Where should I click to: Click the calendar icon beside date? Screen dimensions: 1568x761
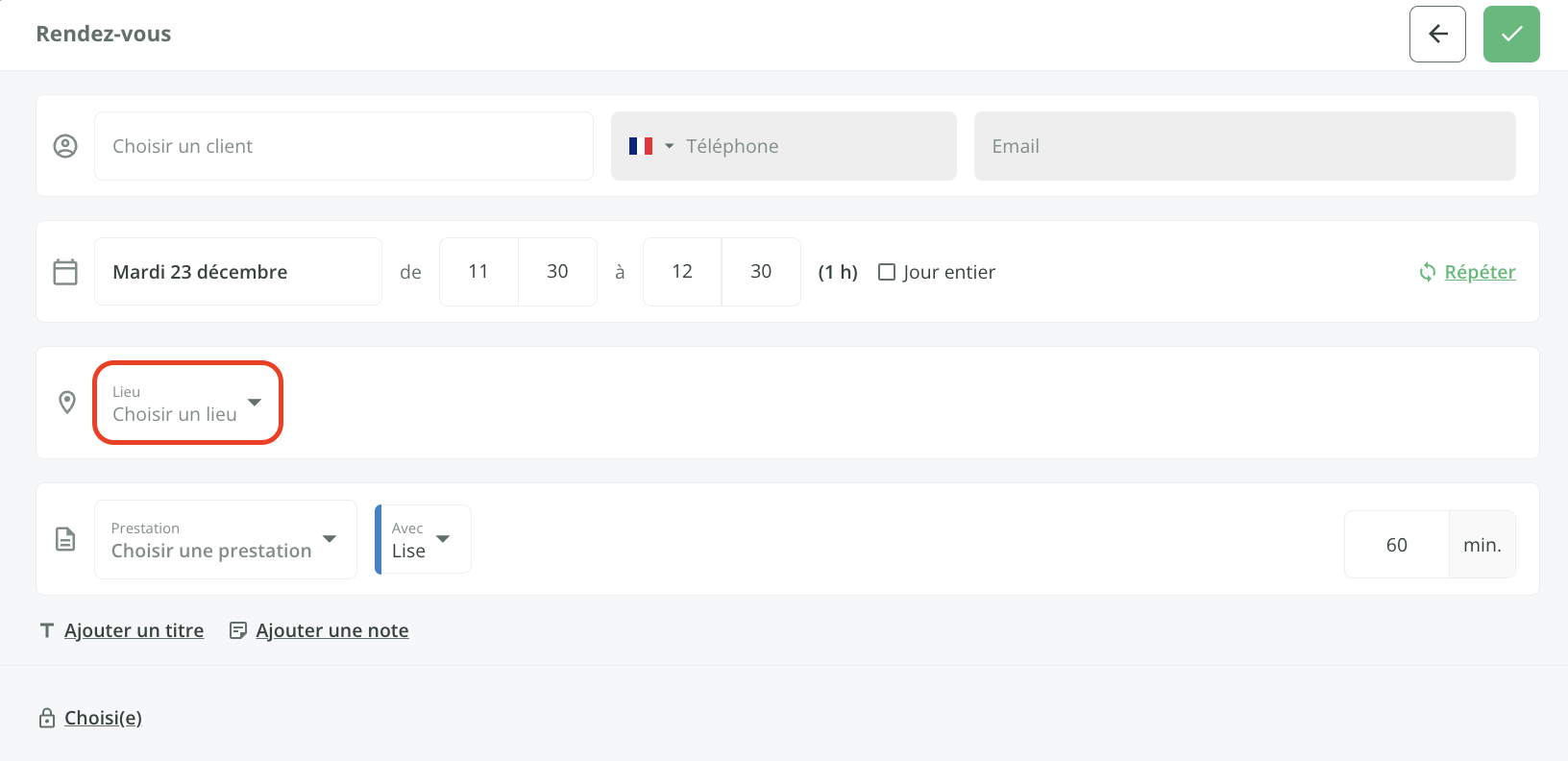coord(65,272)
